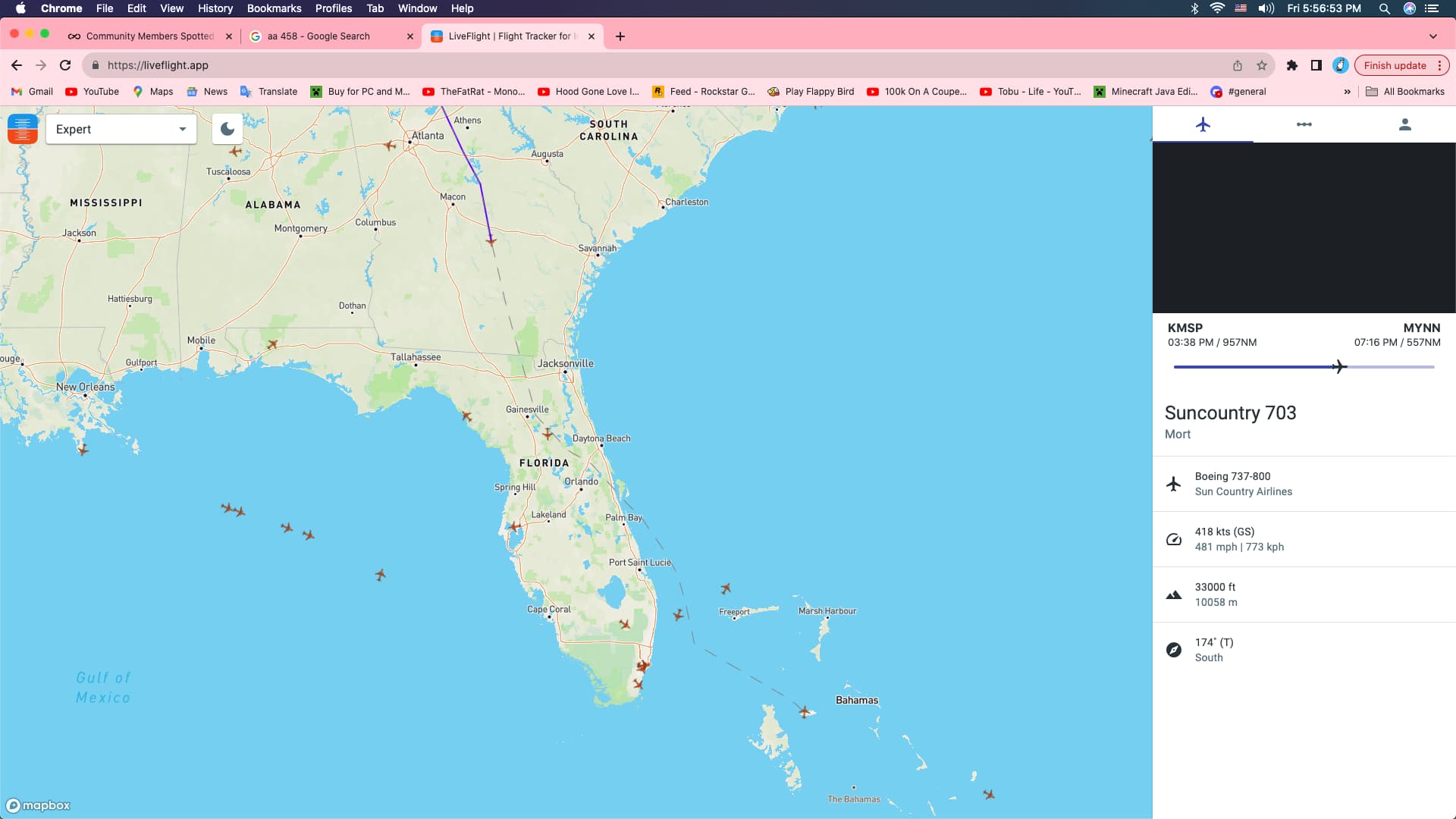The image size is (1456, 819).
Task: Select the selected aircraft near Macon
Action: click(491, 240)
